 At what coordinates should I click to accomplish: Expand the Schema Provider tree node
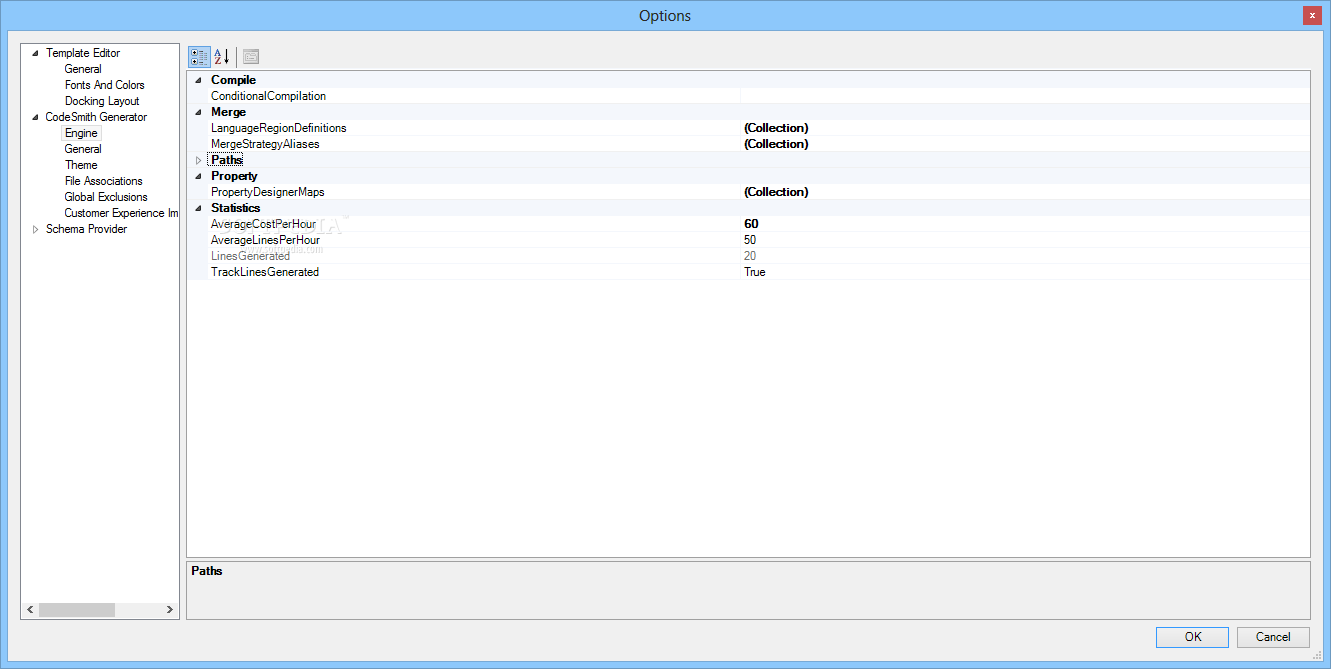click(36, 229)
